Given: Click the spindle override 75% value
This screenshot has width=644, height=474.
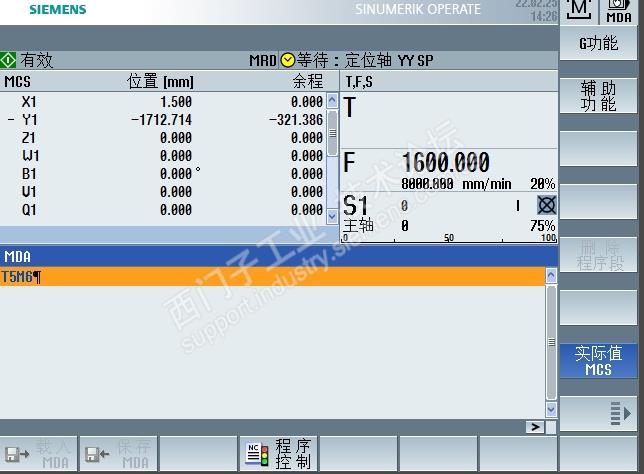Looking at the screenshot, I should pyautogui.click(x=543, y=225).
